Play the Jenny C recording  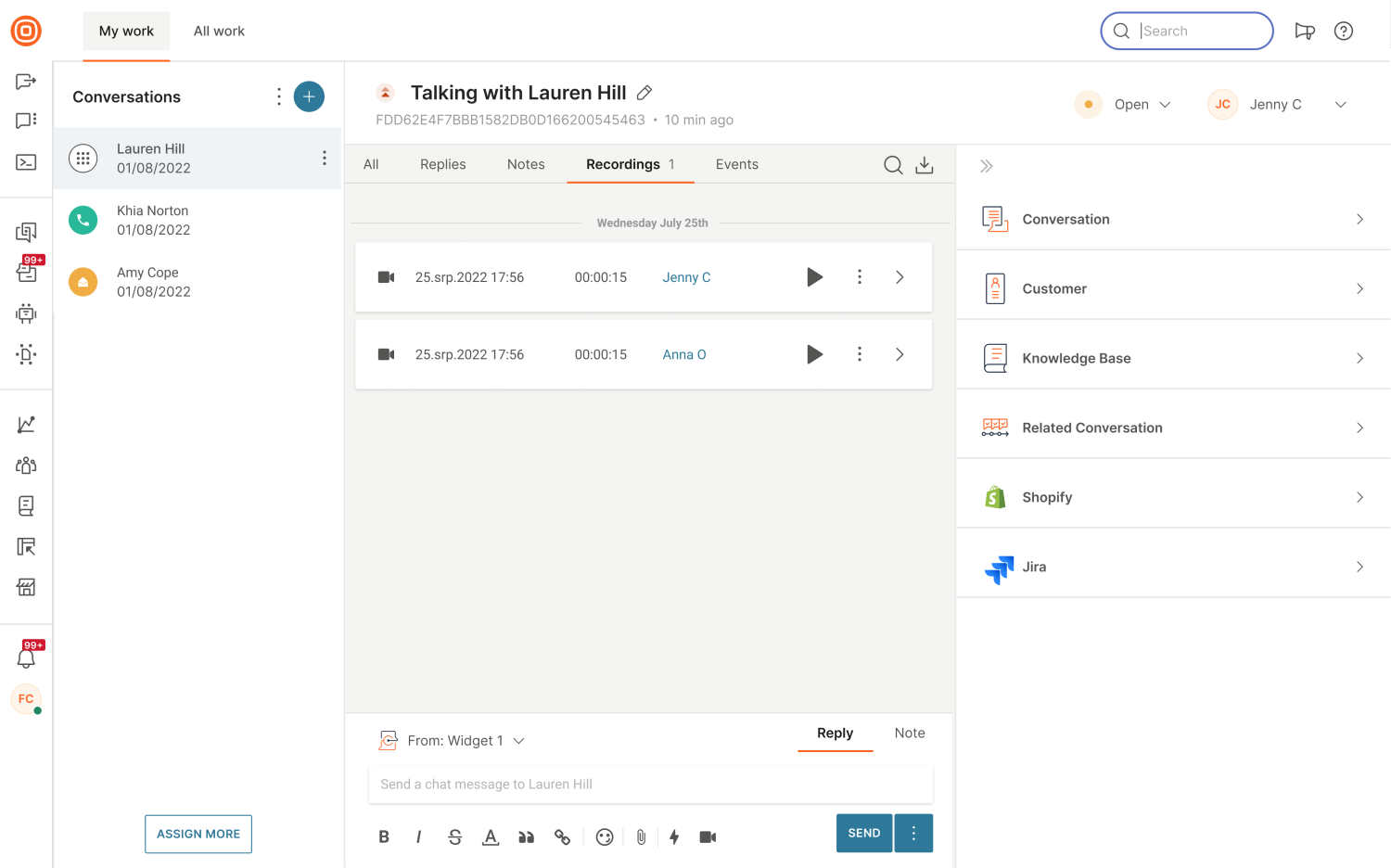point(814,277)
